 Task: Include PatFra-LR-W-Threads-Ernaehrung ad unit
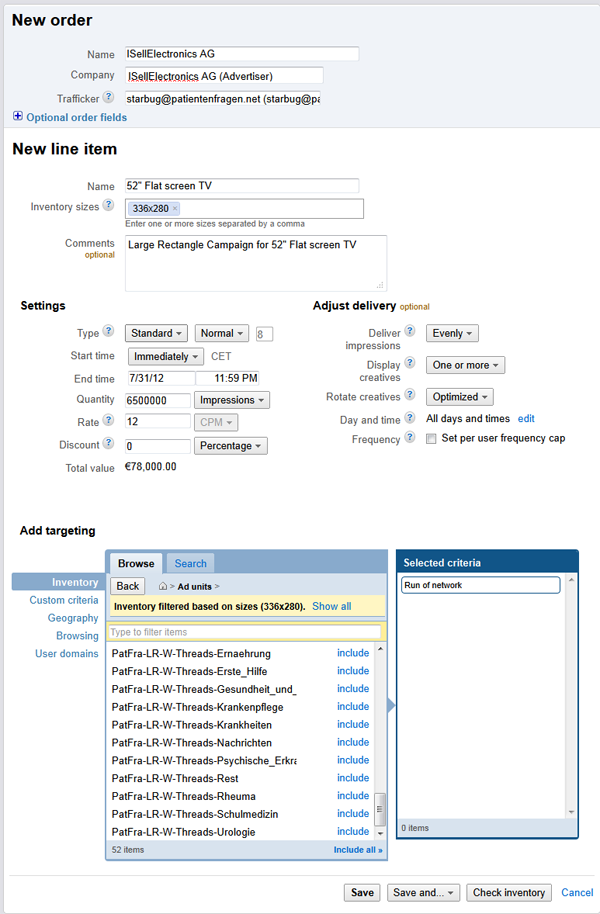(x=353, y=653)
